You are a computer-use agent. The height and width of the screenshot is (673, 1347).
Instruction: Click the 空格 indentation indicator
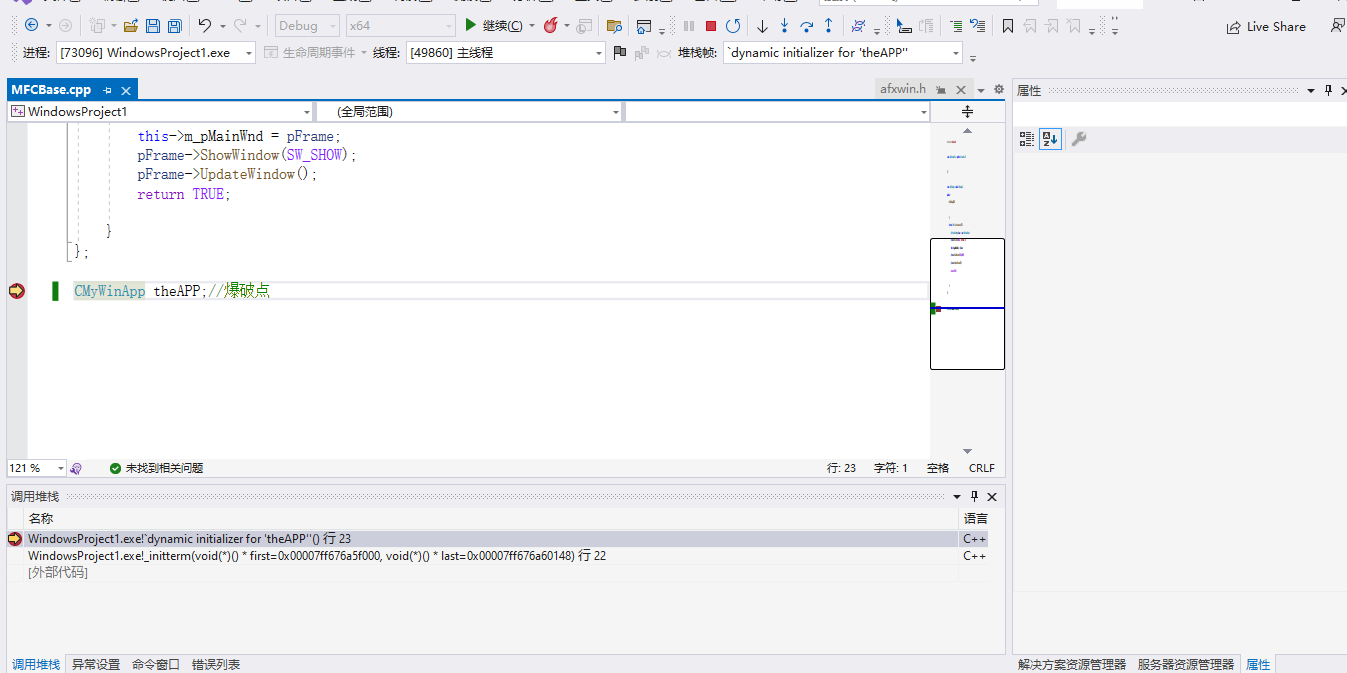[938, 468]
